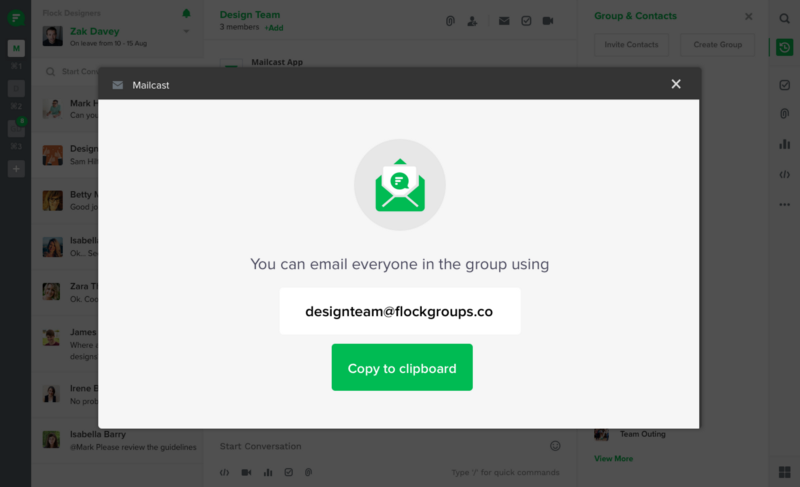800x487 pixels.
Task: Start video call from message toolbar
Action: [246, 472]
